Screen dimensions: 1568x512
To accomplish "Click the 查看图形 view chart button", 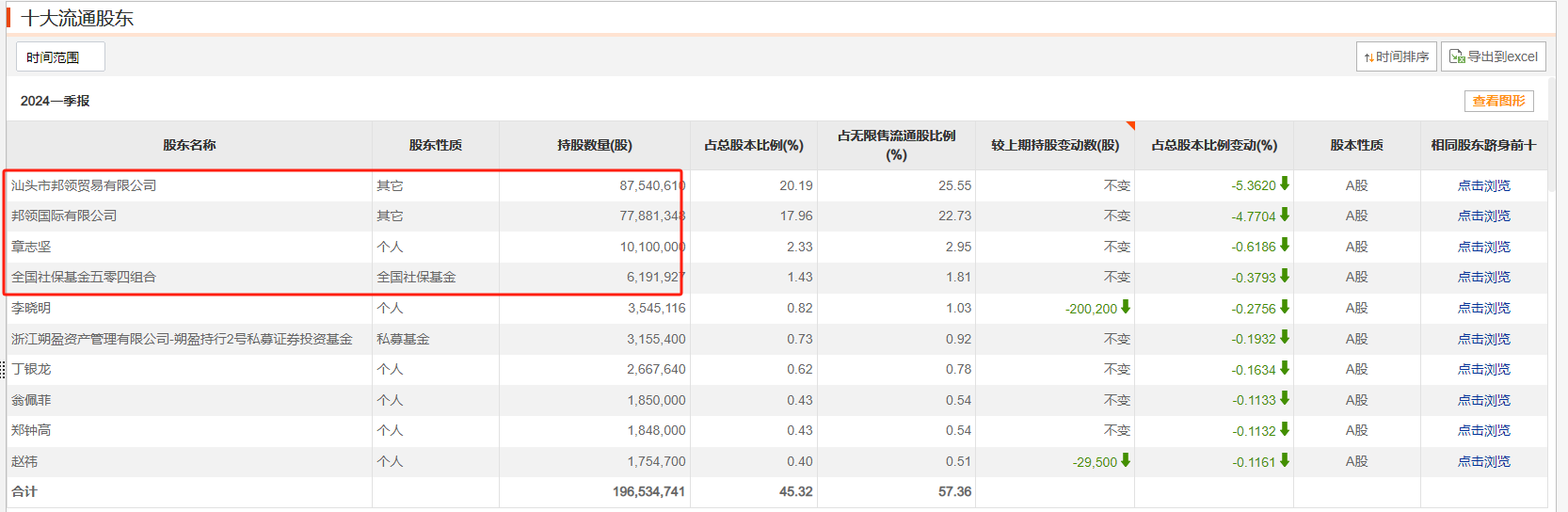I will 1498,101.
